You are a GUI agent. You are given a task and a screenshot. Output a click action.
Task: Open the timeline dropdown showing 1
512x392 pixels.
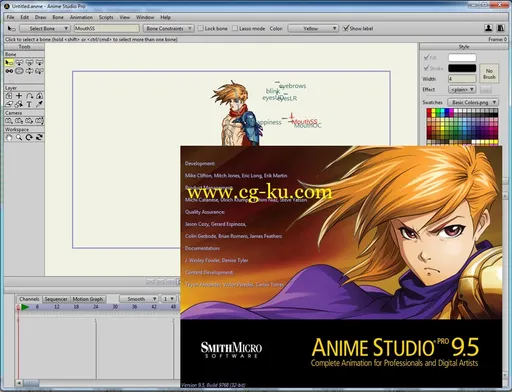pos(168,299)
